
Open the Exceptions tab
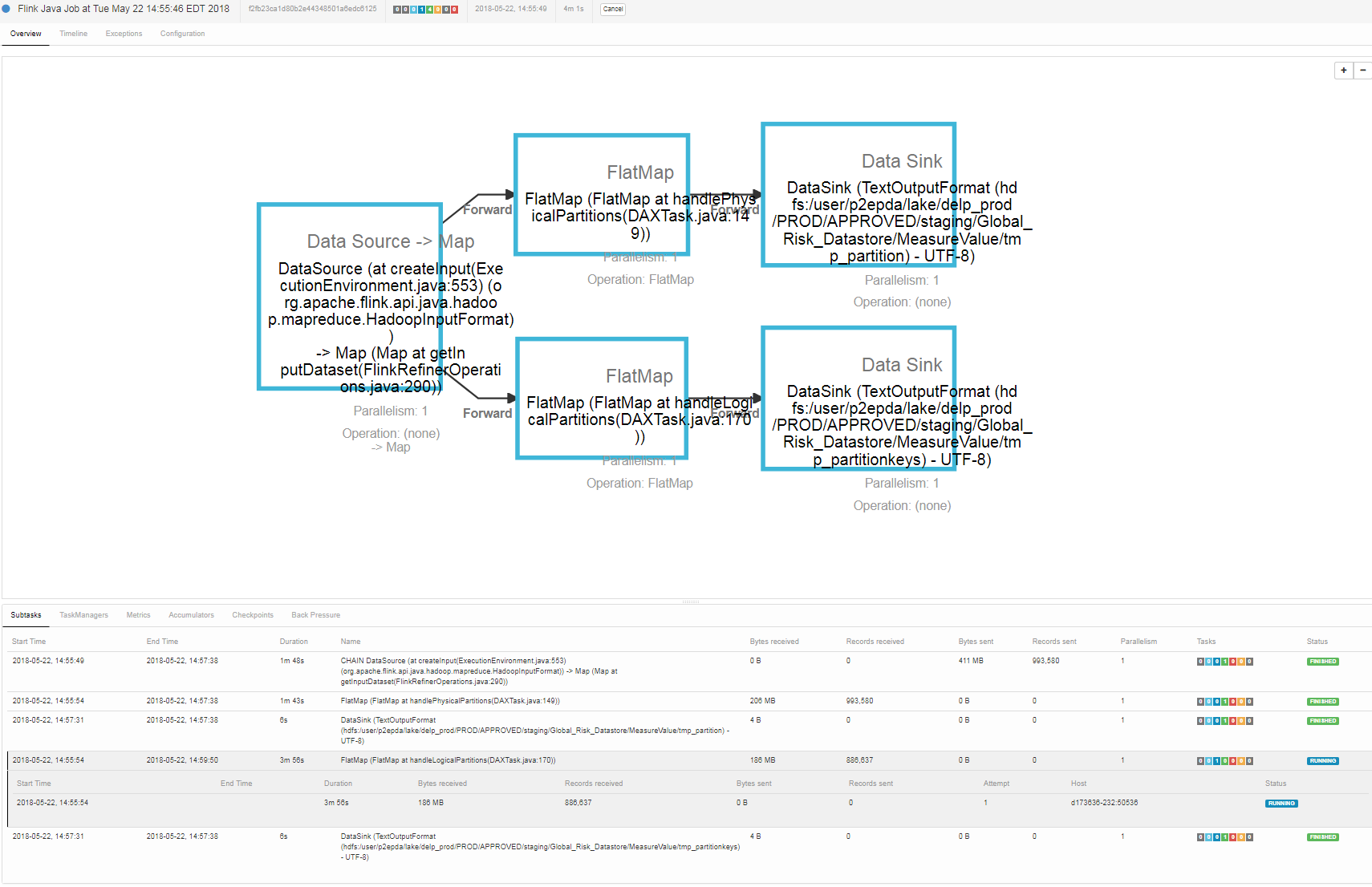point(124,34)
